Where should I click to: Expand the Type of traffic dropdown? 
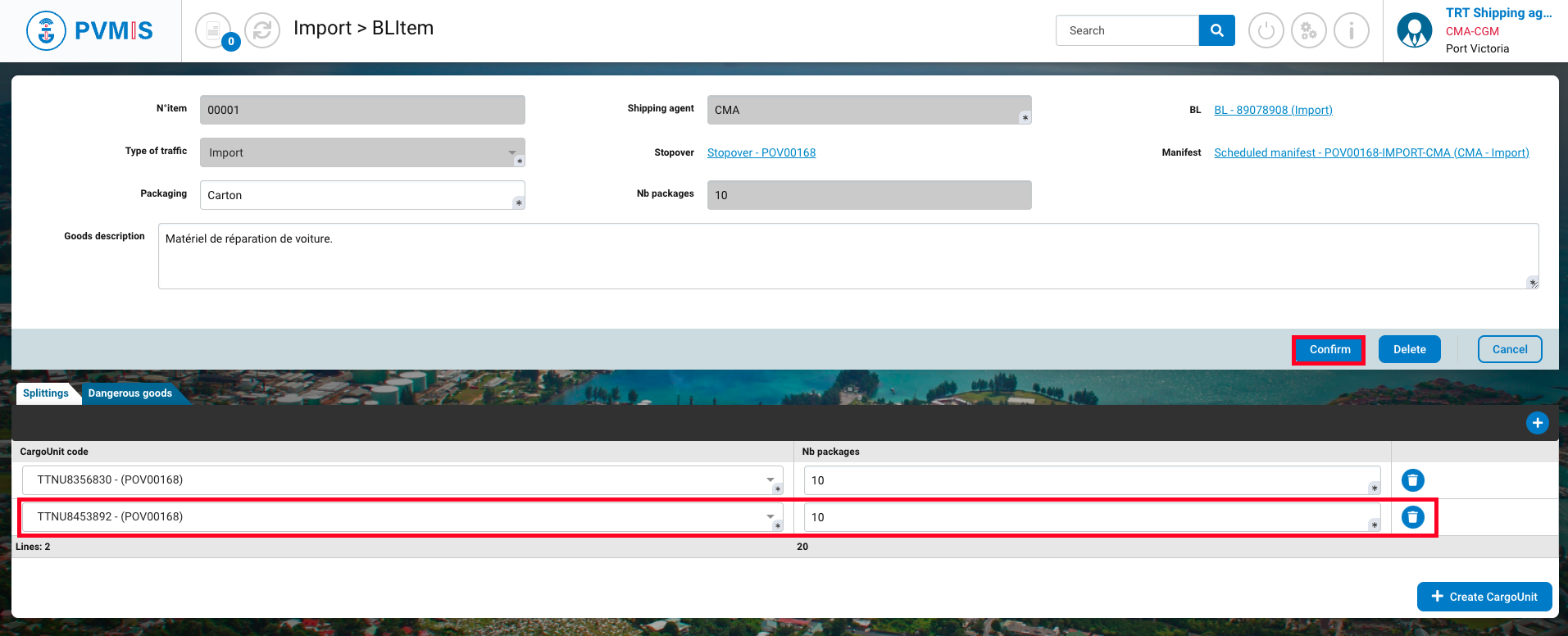pyautogui.click(x=511, y=152)
